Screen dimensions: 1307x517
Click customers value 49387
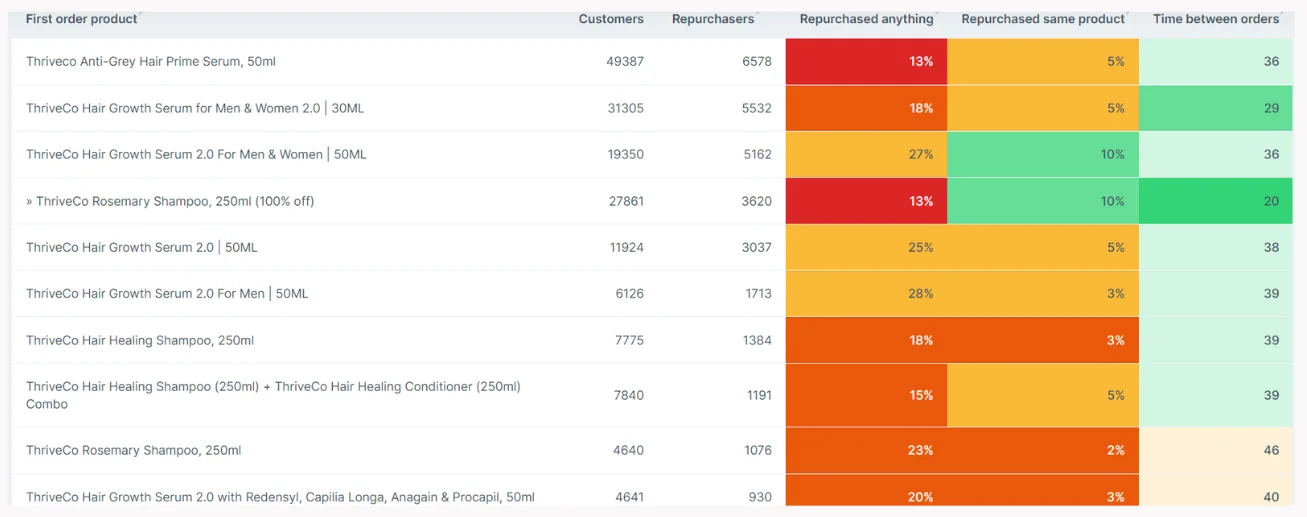[625, 62]
